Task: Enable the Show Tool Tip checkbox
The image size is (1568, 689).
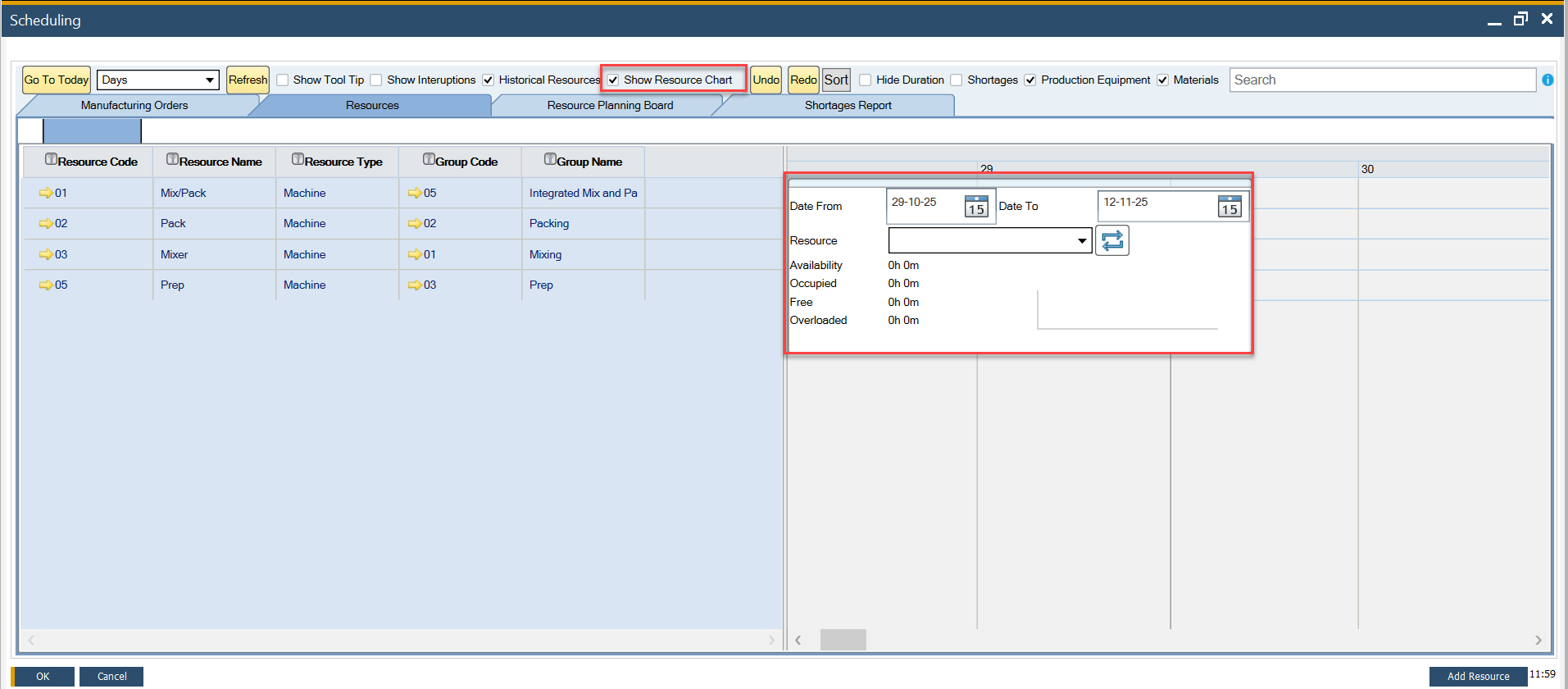Action: point(283,80)
